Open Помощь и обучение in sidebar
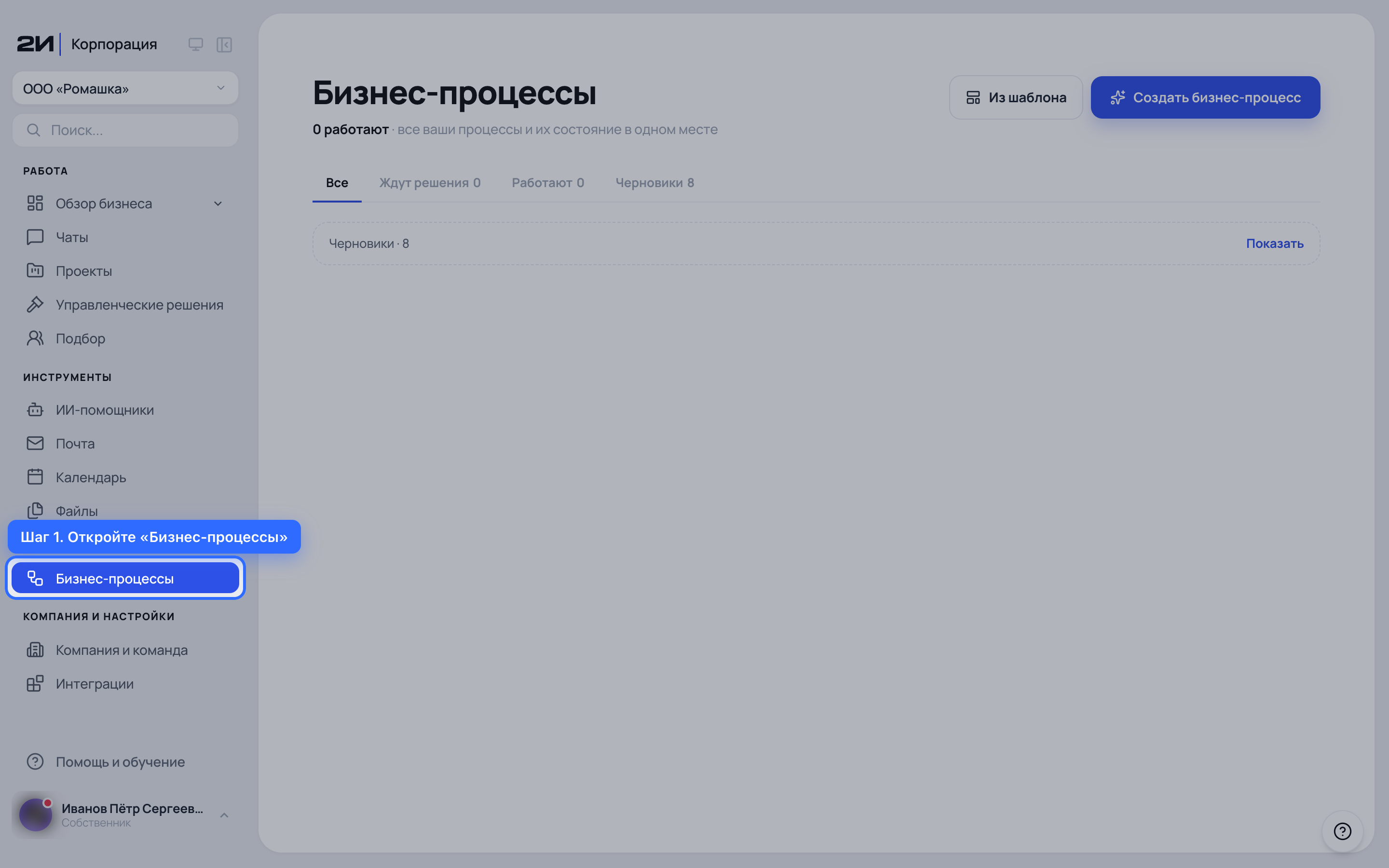 click(x=125, y=762)
